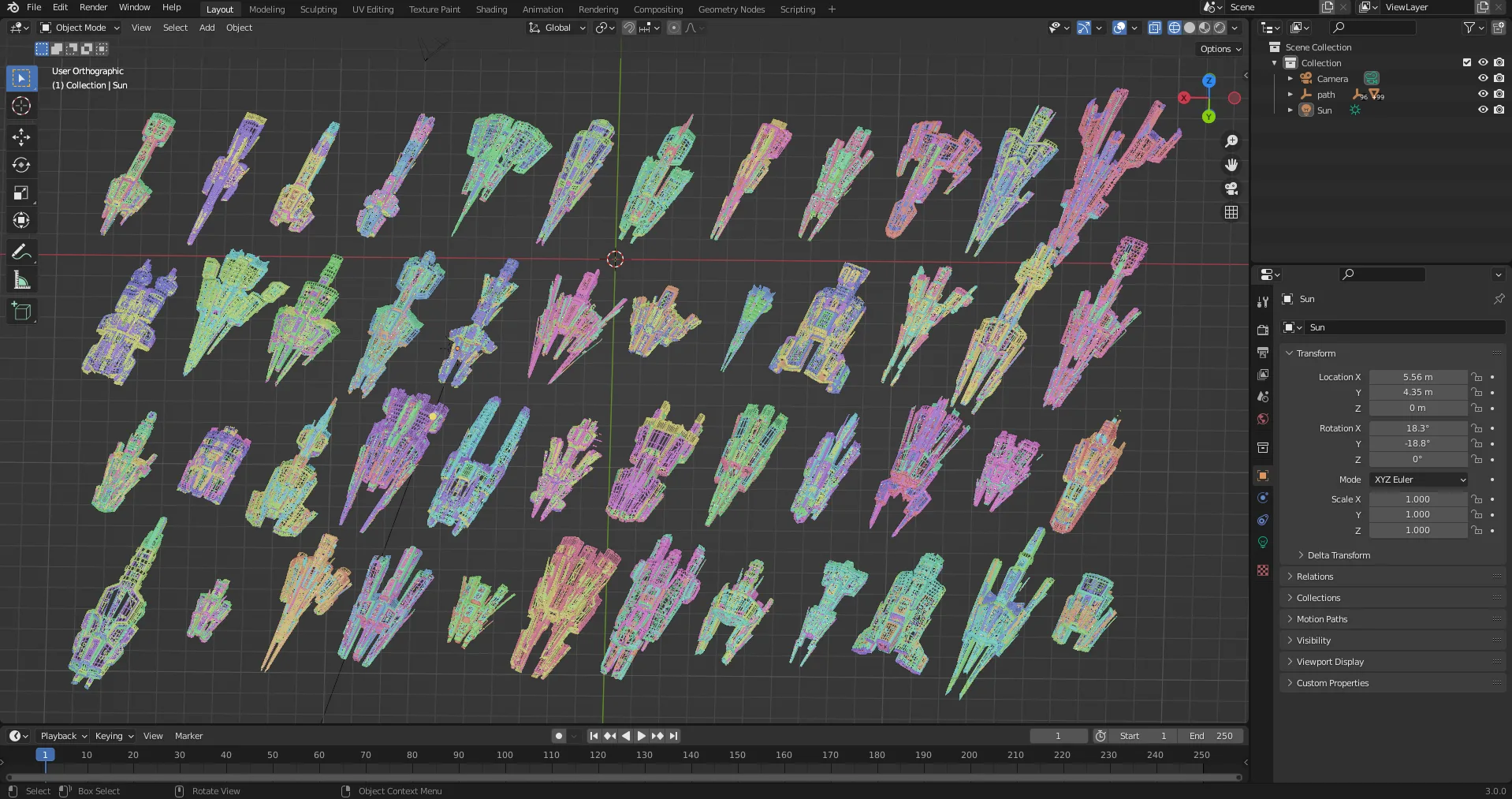The width and height of the screenshot is (1512, 799).
Task: Open the Scene properties tab icon
Action: (x=1263, y=396)
